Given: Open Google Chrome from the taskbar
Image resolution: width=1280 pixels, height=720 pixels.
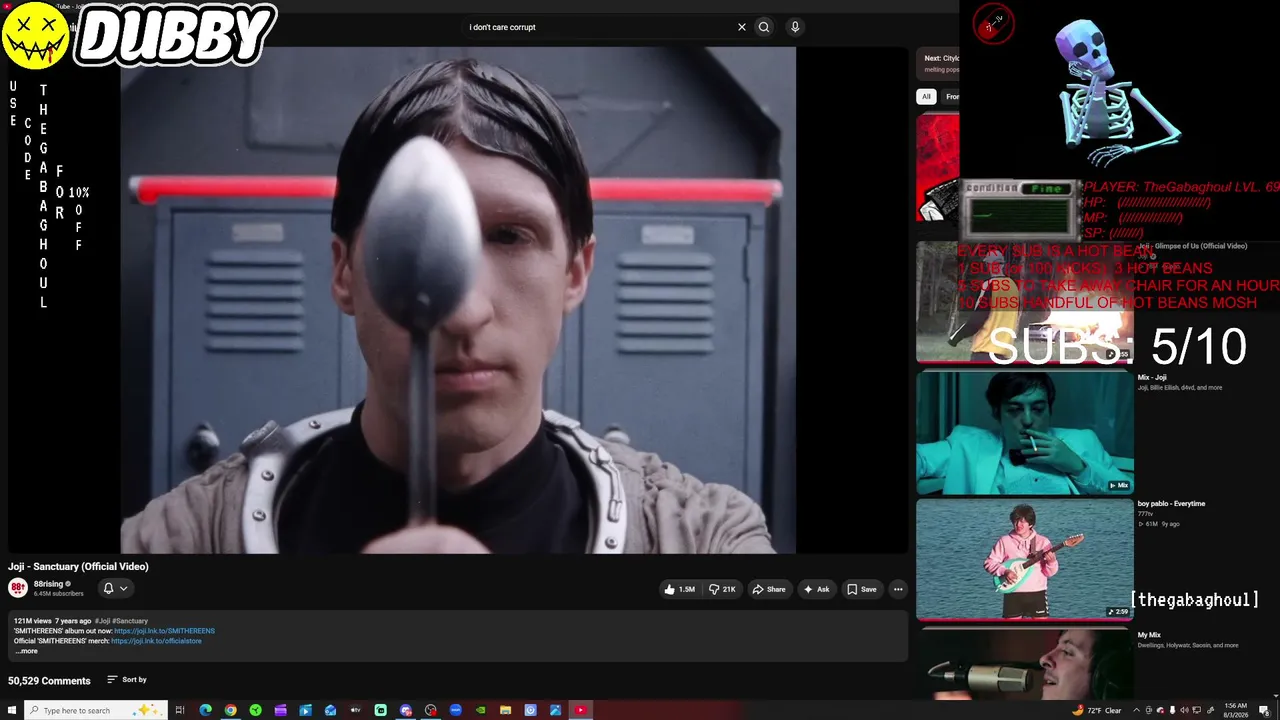Looking at the screenshot, I should coord(230,710).
